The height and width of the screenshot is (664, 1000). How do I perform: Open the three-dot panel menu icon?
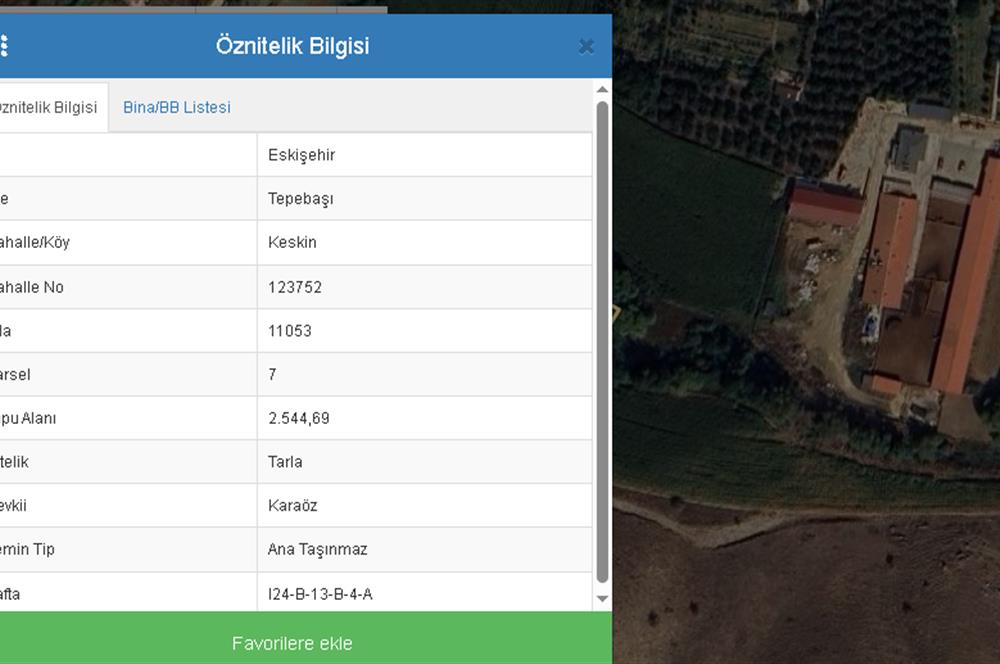click(4, 46)
